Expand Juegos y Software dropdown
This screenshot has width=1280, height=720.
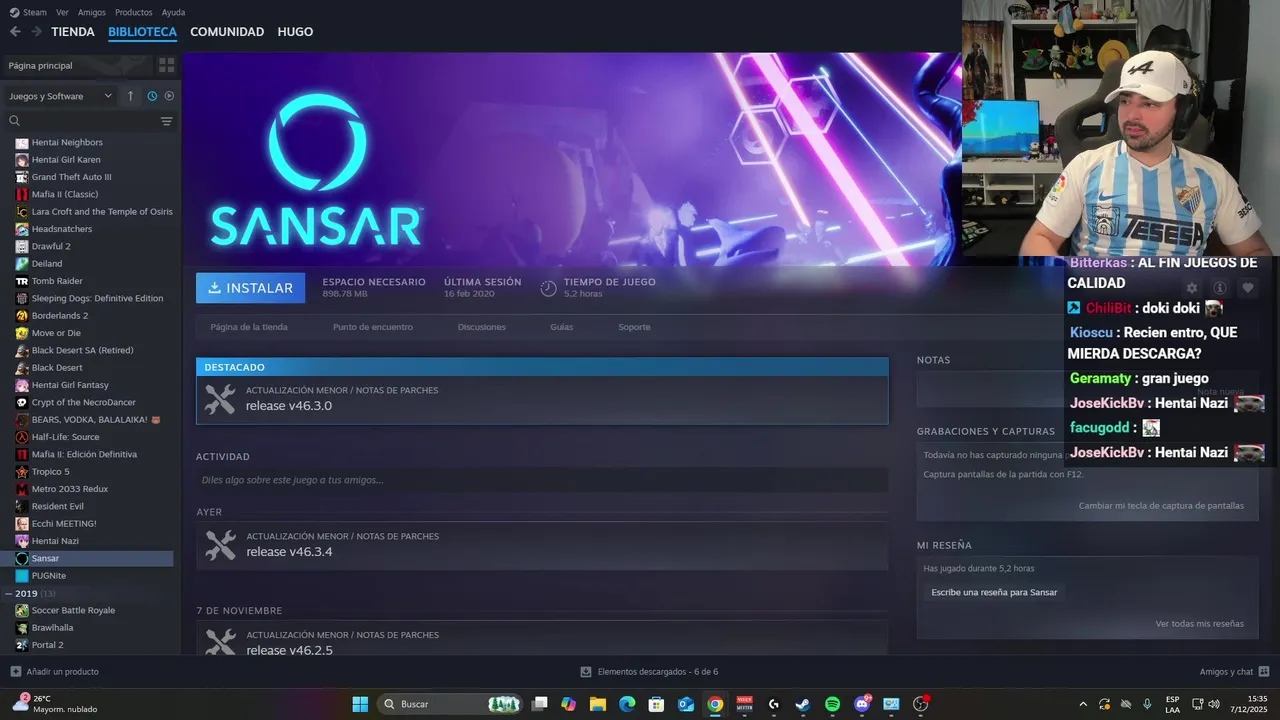[x=61, y=96]
